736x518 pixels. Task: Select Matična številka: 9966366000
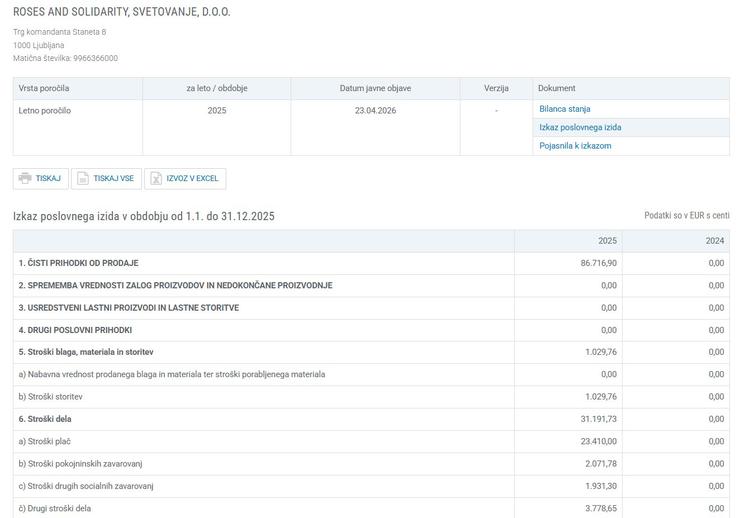[x=65, y=58]
